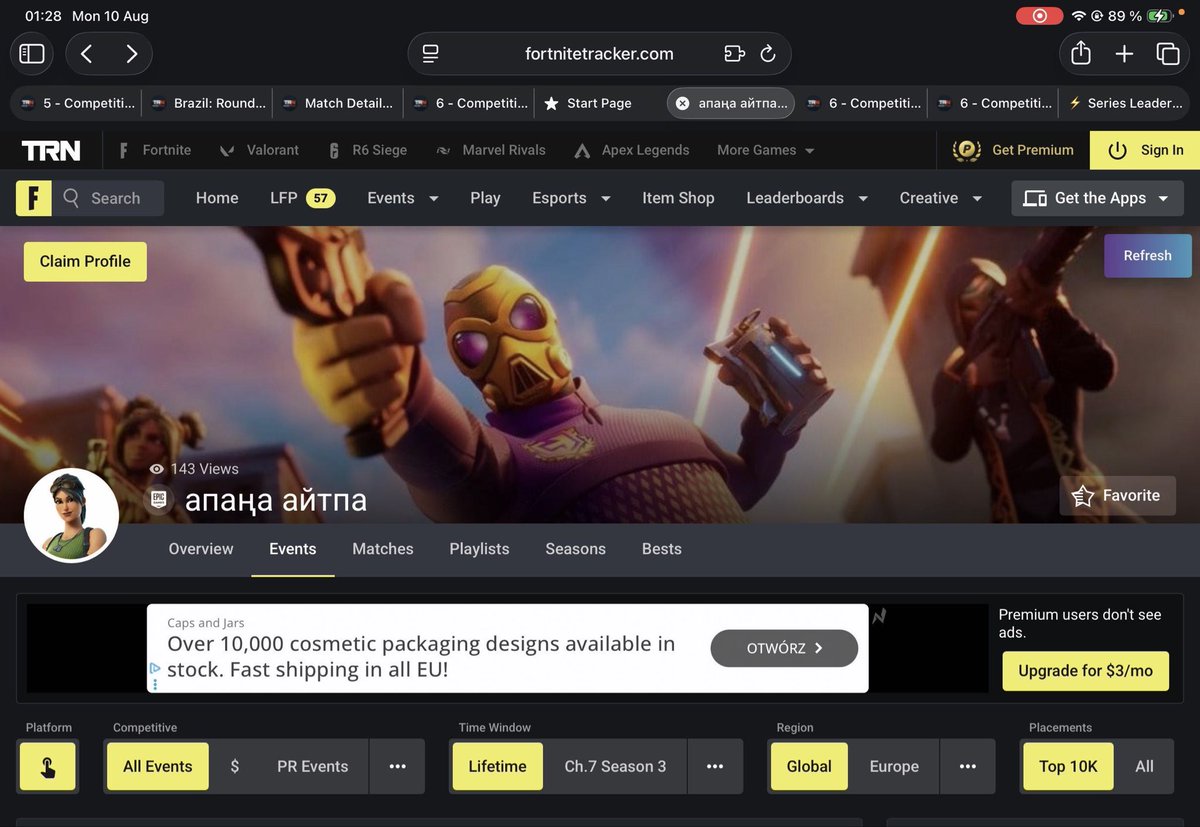Expand more Competitive filter options
This screenshot has height=827, width=1200.
click(x=397, y=767)
